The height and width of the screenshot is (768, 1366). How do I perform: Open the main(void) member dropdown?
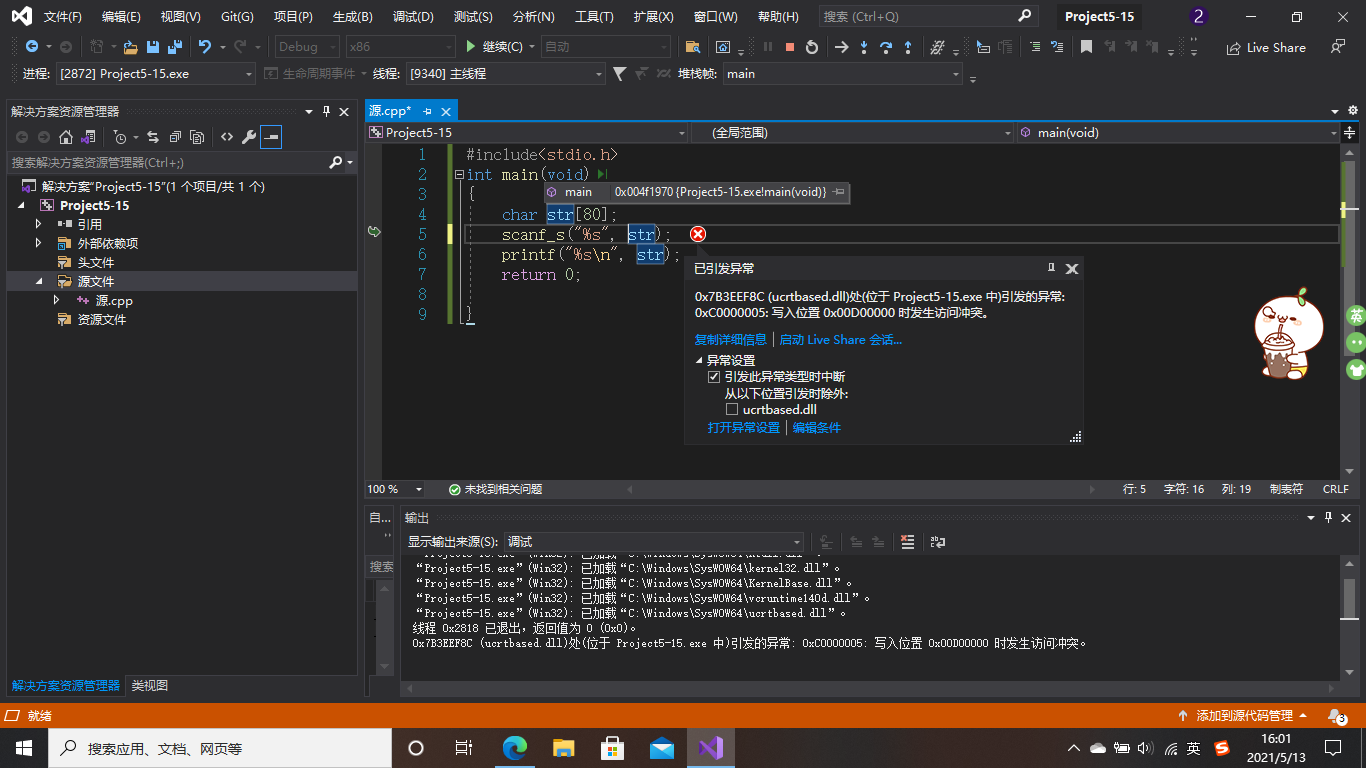point(1178,133)
